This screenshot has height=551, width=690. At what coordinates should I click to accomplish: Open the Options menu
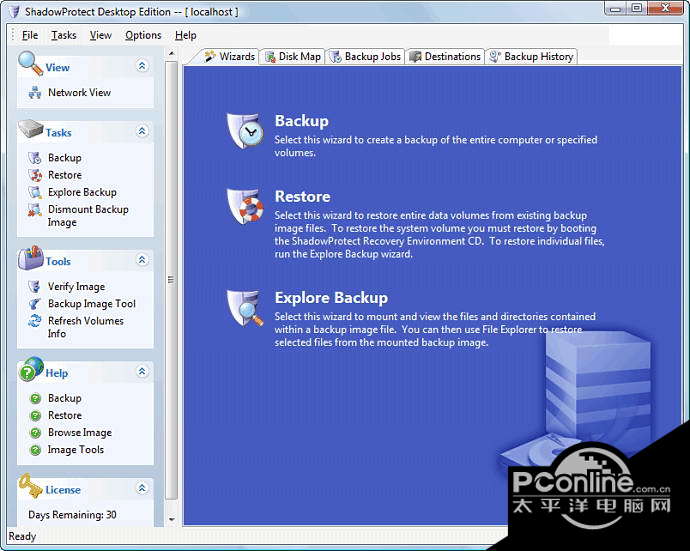pyautogui.click(x=143, y=35)
